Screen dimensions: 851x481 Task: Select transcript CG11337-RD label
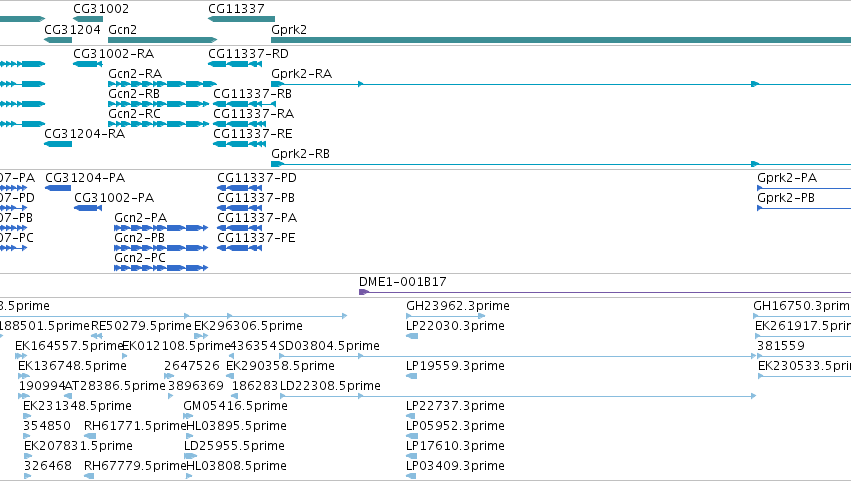click(x=249, y=54)
